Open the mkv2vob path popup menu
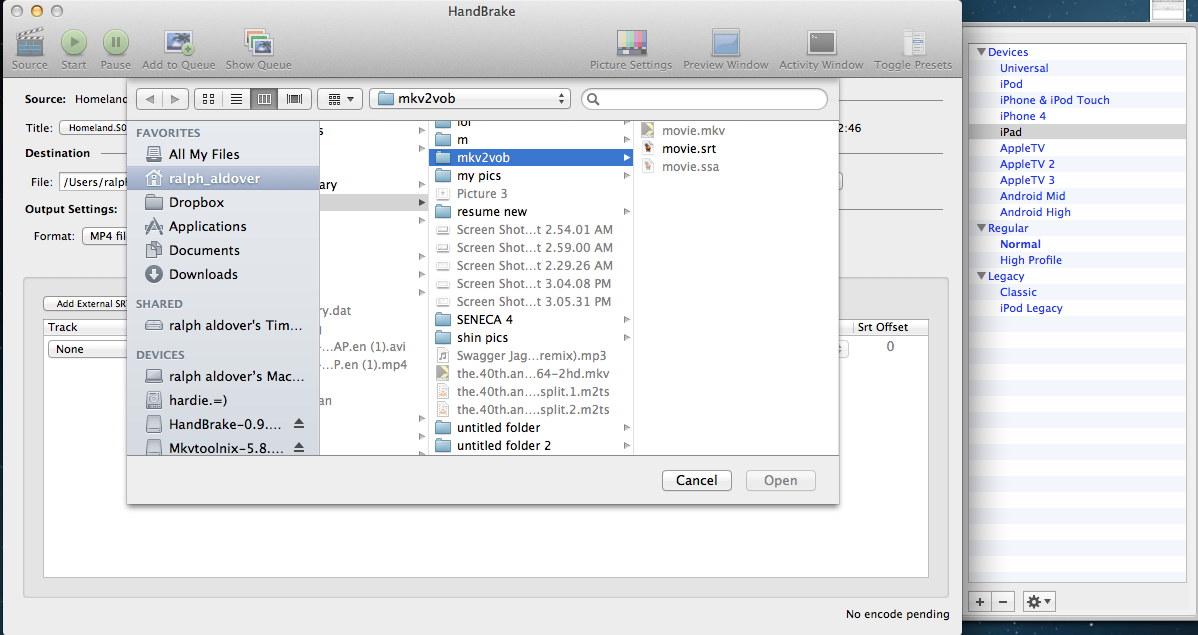Viewport: 1198px width, 635px height. pyautogui.click(x=470, y=99)
